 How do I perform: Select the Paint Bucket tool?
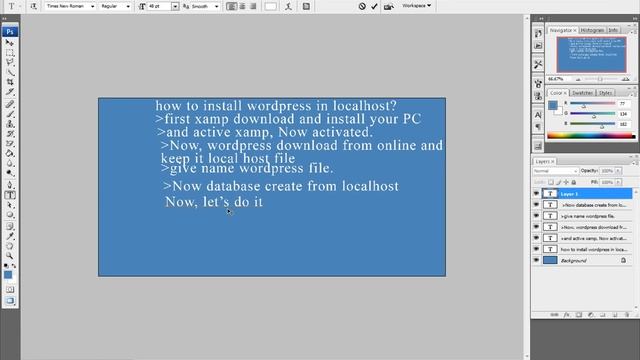coord(10,153)
